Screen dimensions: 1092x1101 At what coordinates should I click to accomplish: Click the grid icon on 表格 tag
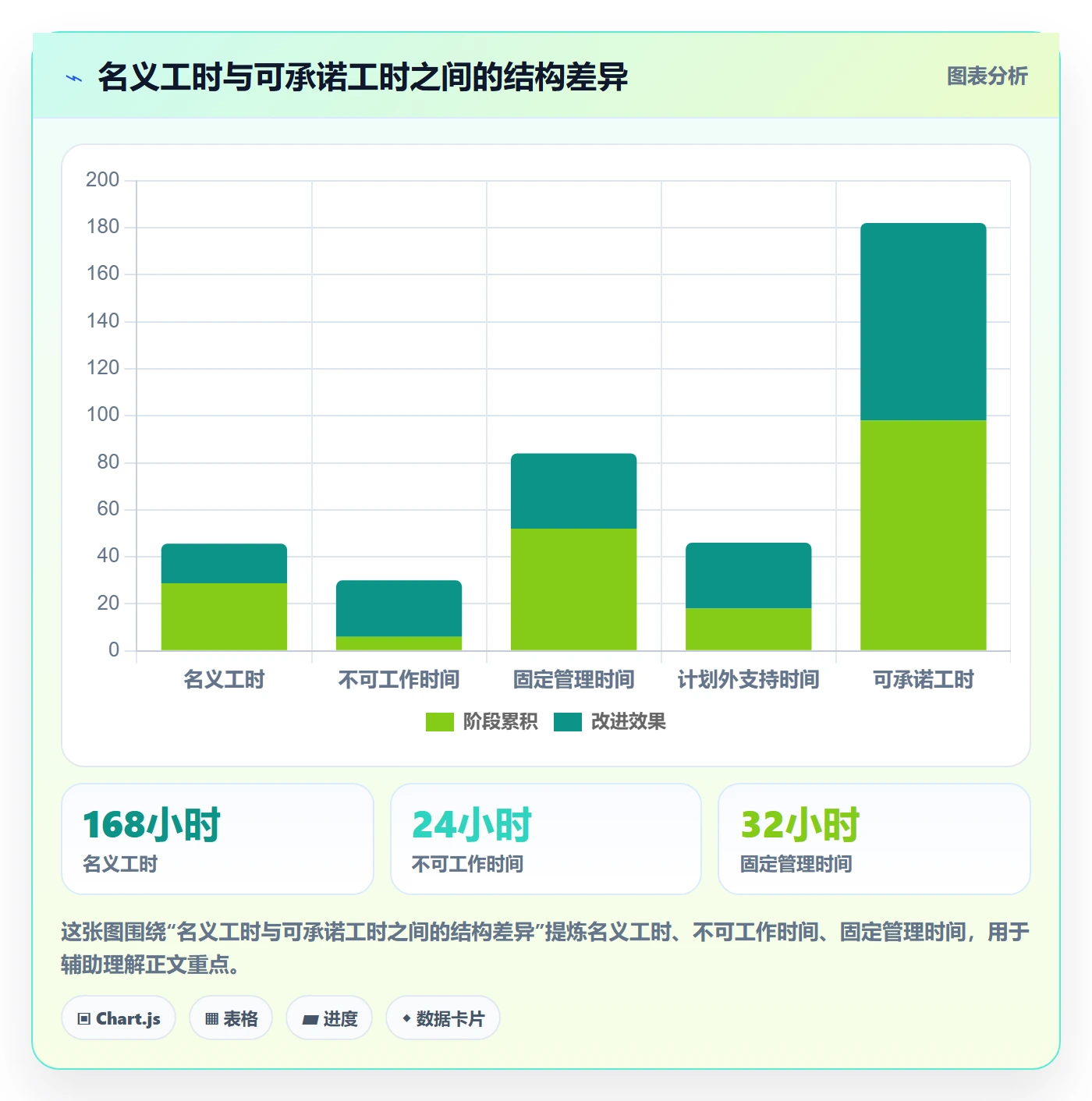pyautogui.click(x=211, y=1018)
